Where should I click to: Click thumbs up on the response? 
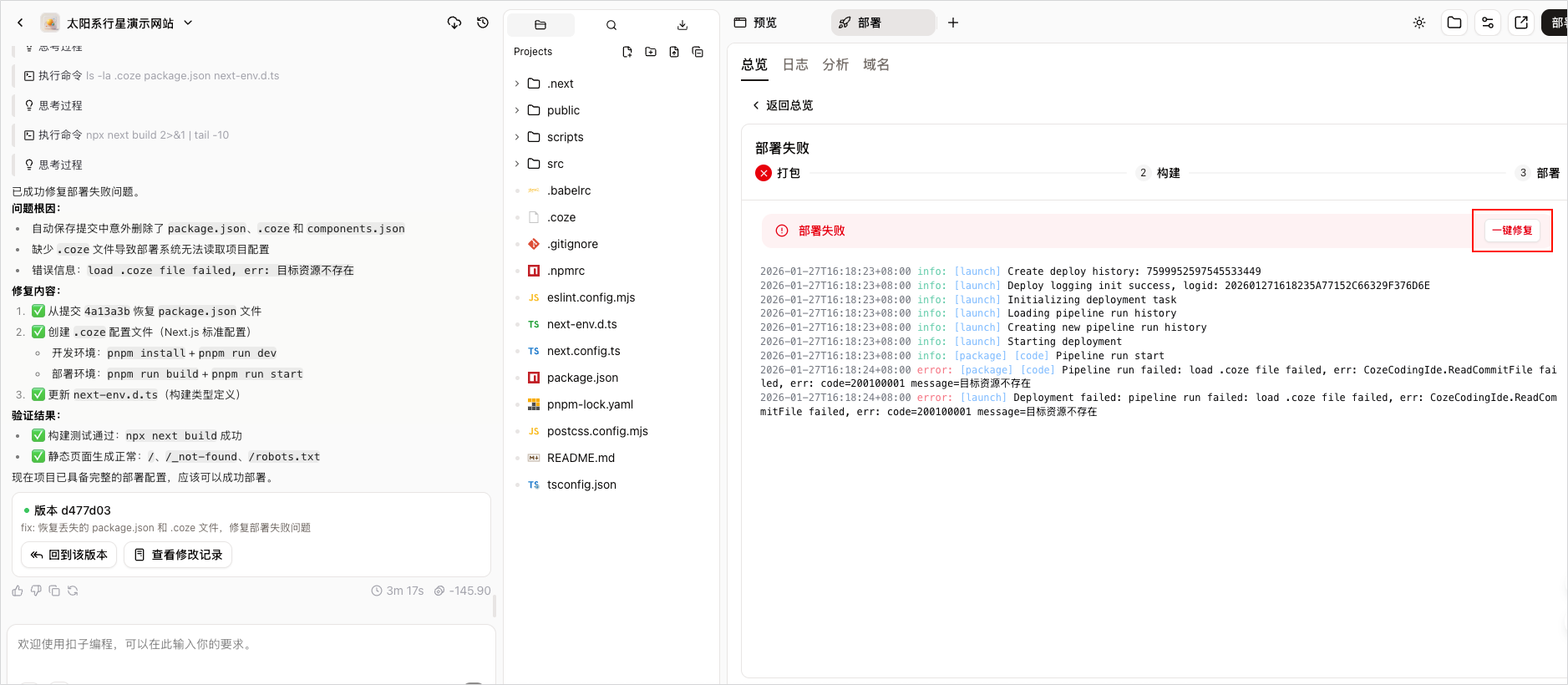pyautogui.click(x=18, y=591)
